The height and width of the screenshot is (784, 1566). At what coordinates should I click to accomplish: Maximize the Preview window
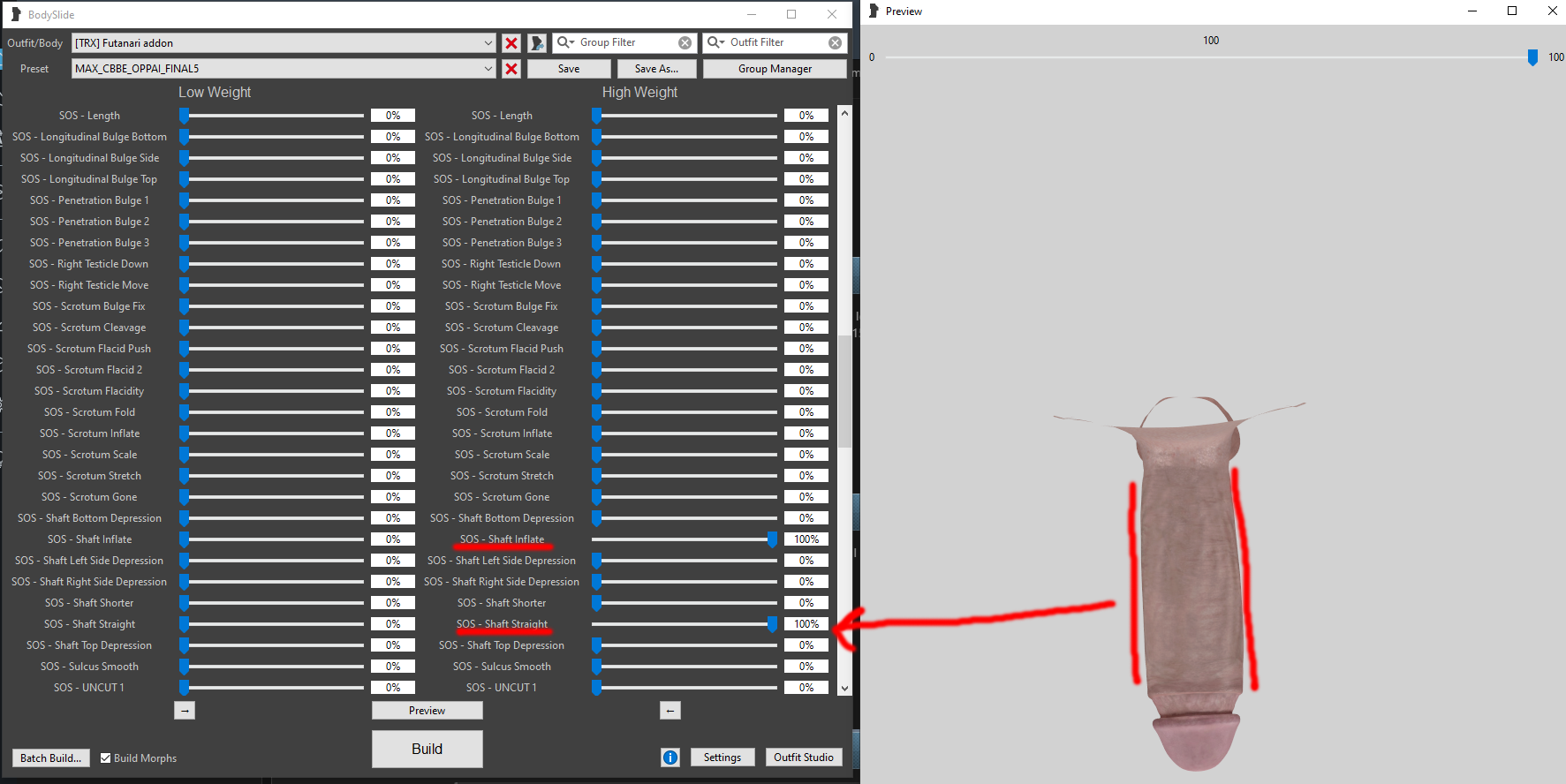[1512, 11]
